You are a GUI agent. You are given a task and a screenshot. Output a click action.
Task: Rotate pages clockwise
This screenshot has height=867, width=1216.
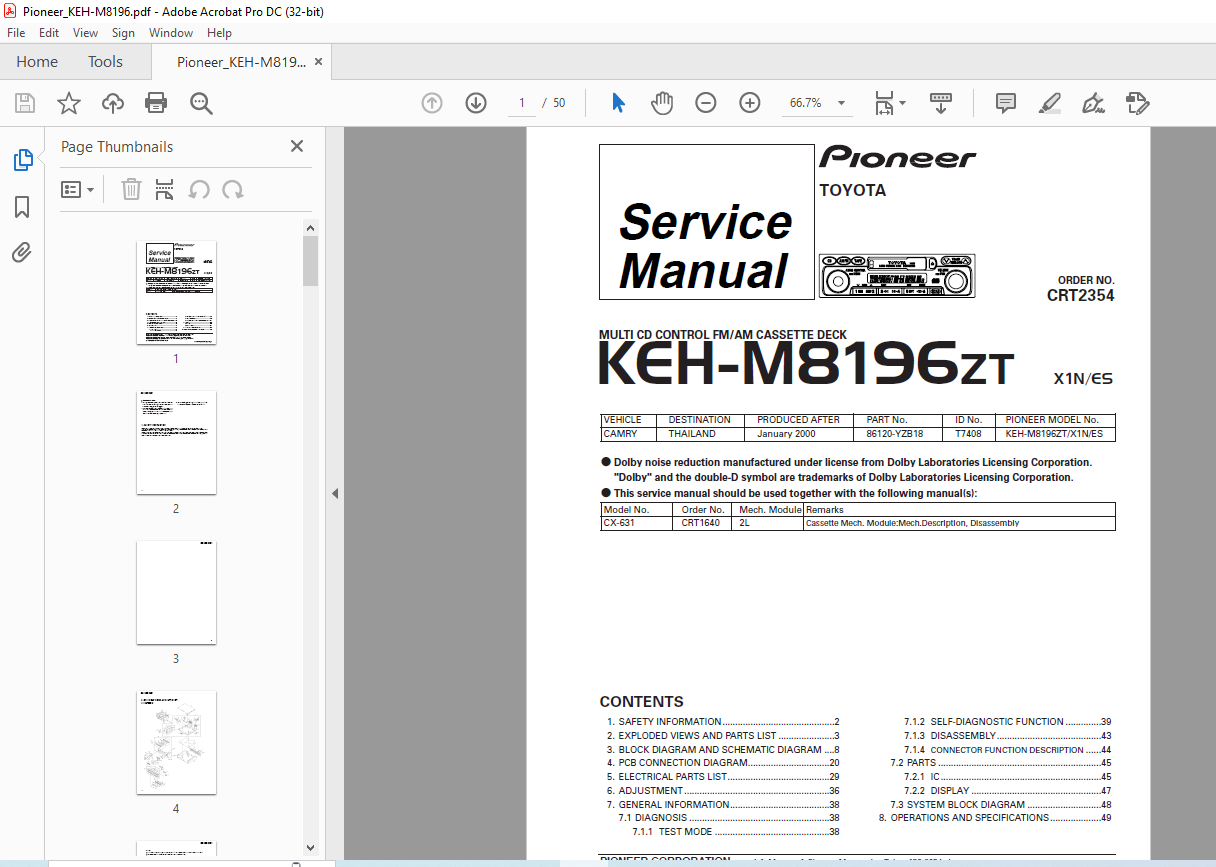233,189
